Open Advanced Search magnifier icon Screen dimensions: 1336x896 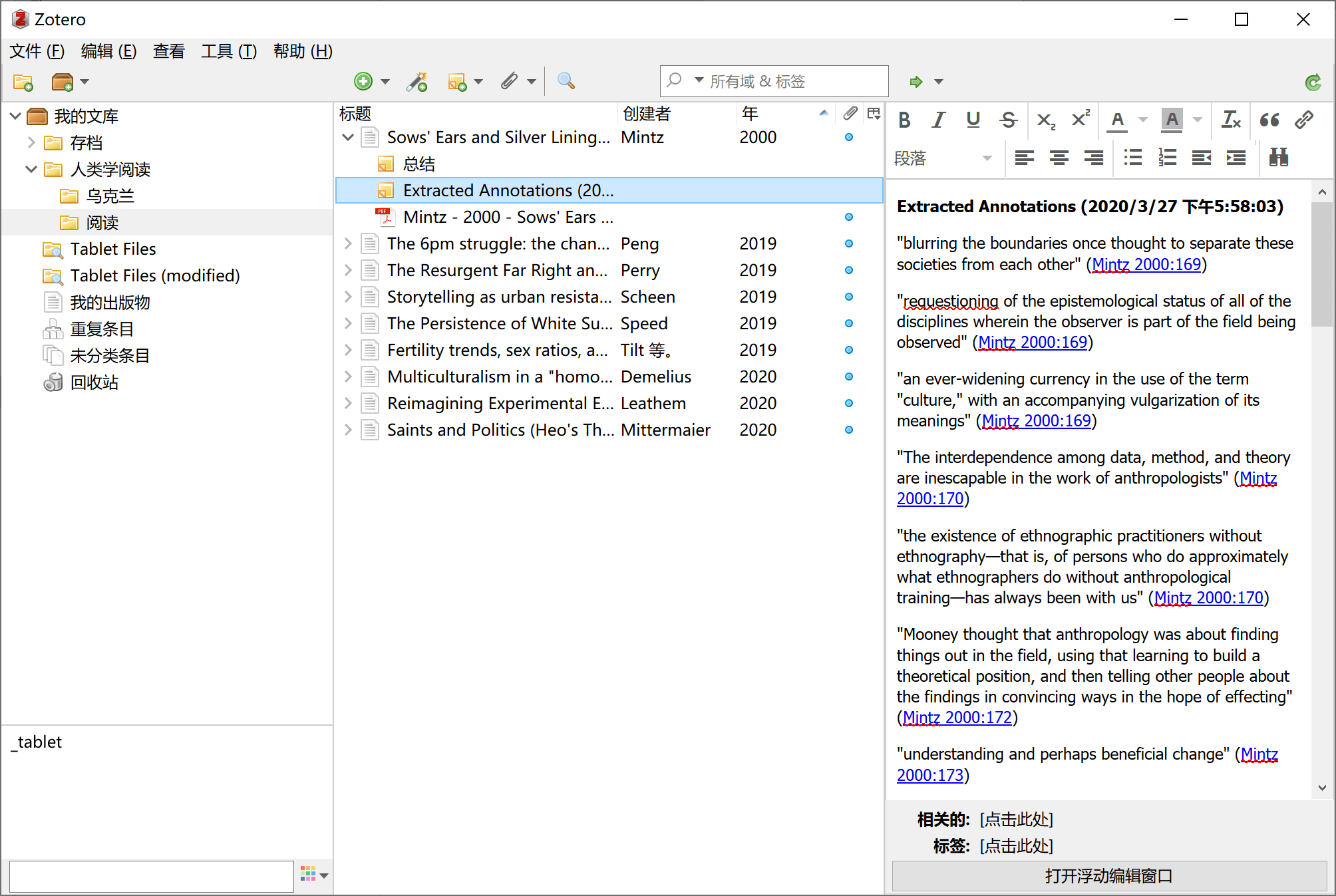566,81
